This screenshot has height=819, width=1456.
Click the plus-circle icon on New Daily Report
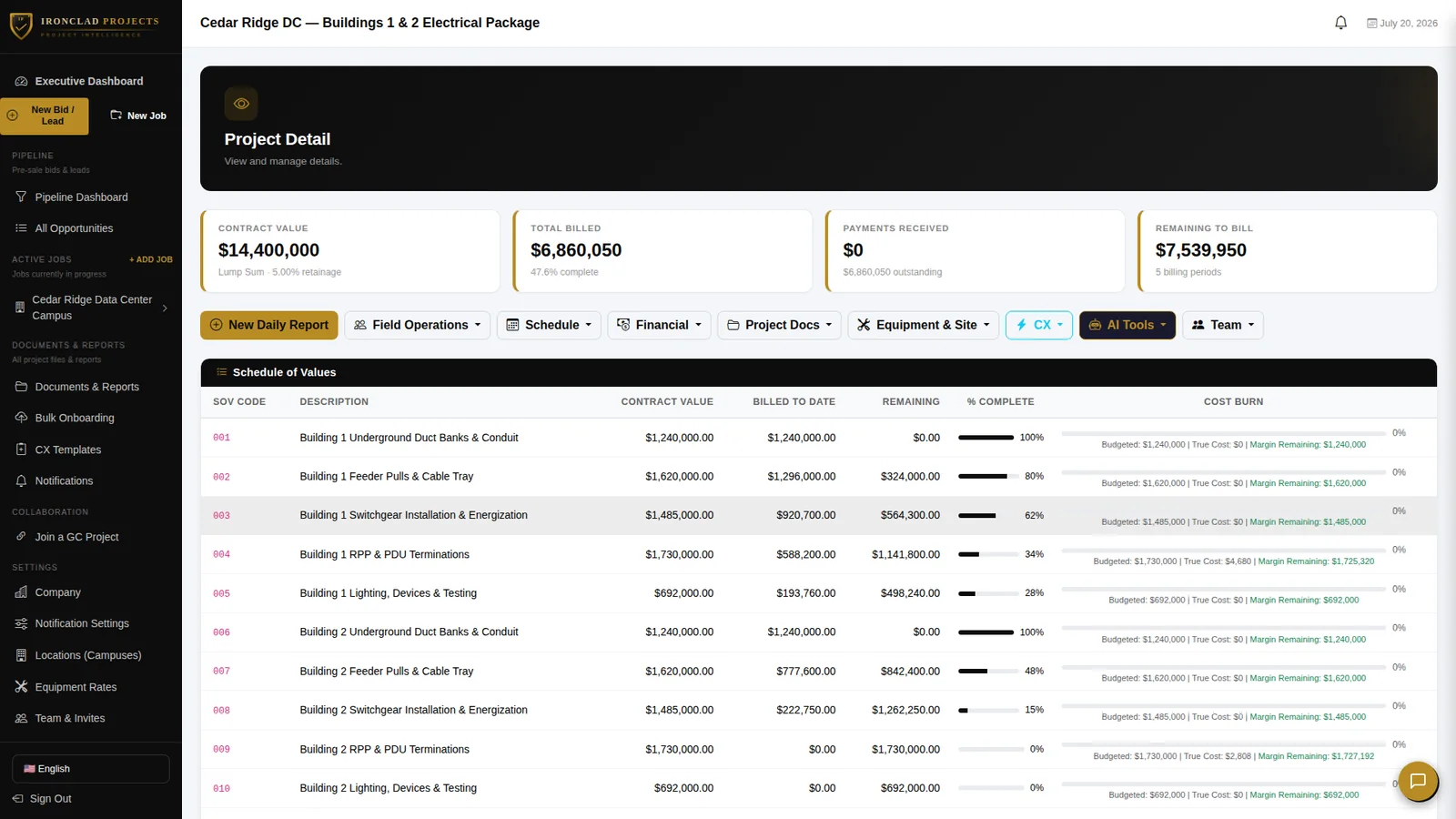216,325
